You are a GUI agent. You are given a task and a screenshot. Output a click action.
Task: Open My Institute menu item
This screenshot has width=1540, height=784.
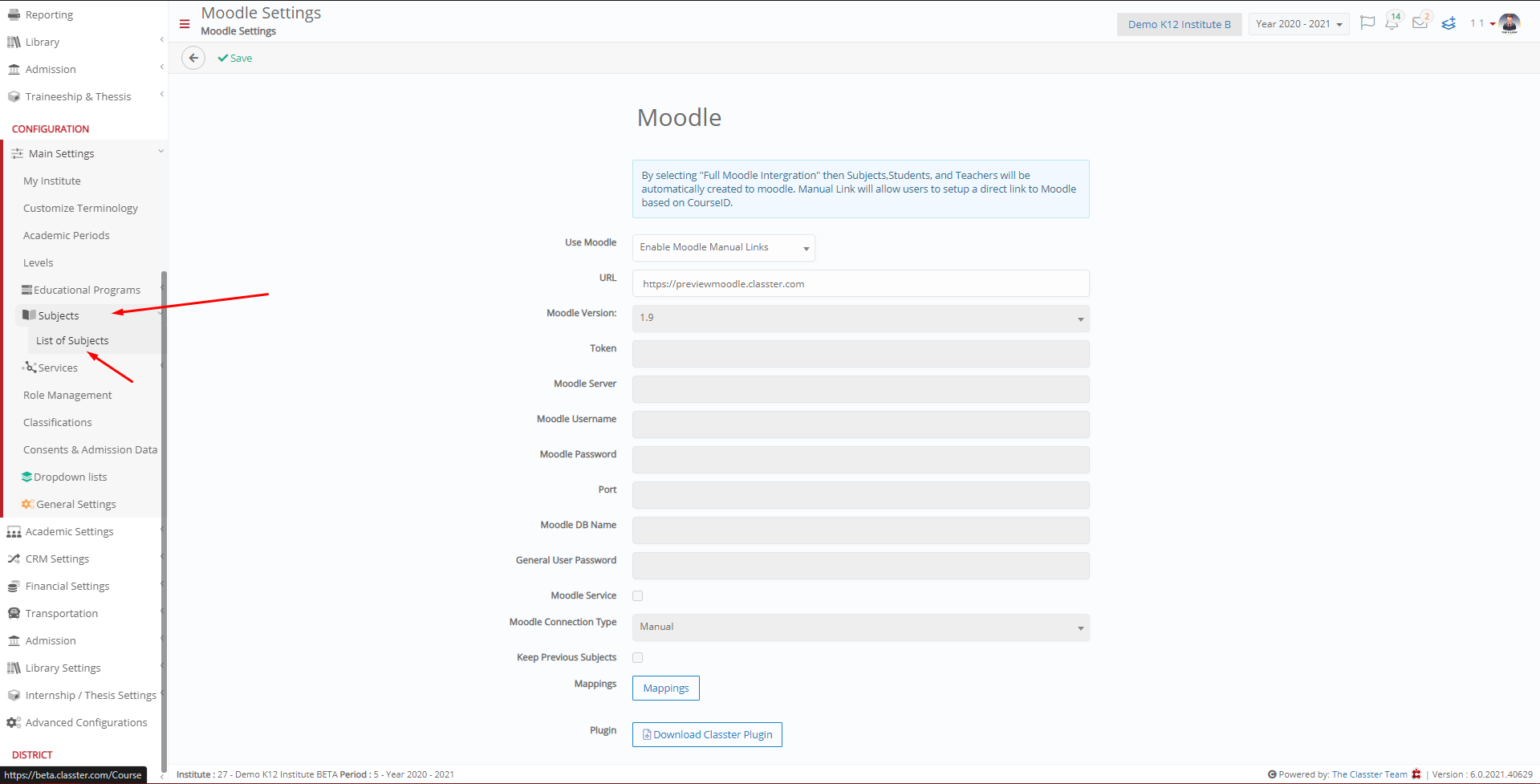(x=52, y=181)
